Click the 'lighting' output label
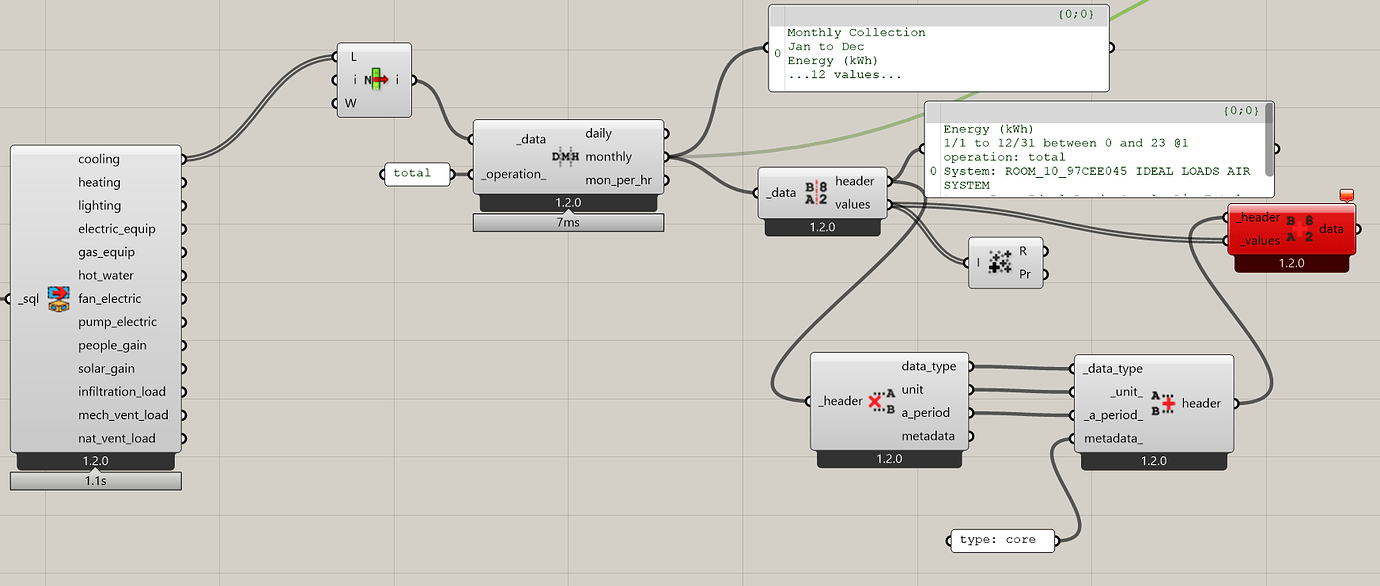 tap(99, 205)
